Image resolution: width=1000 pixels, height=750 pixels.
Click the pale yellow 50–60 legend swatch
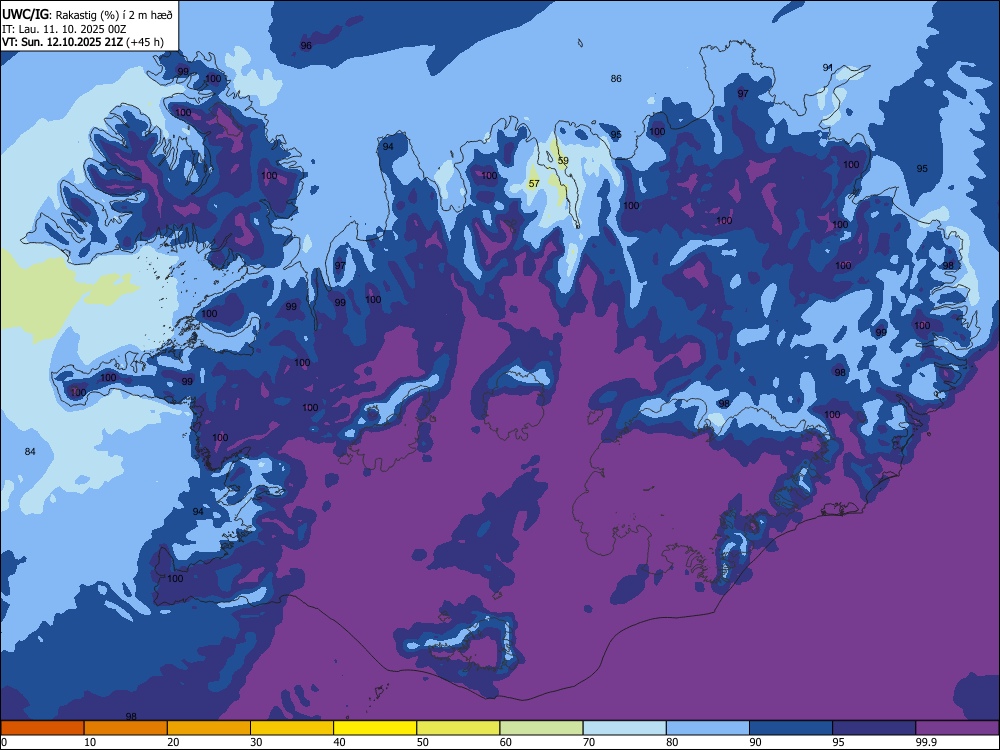pyautogui.click(x=459, y=728)
